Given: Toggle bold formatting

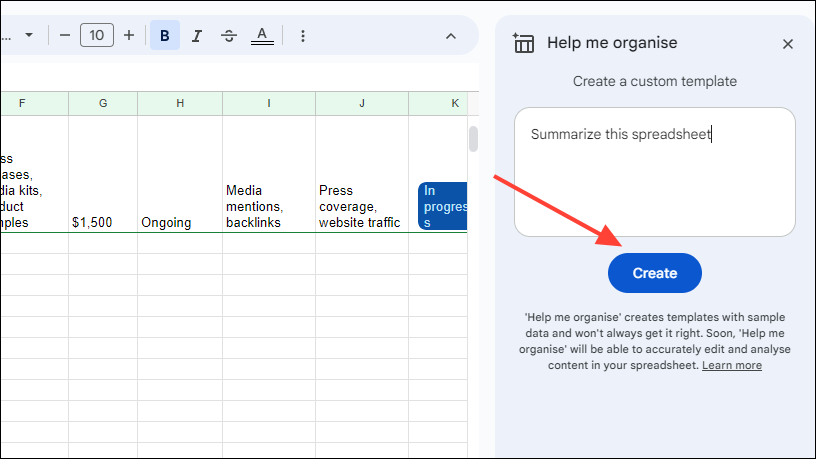Looking at the screenshot, I should tap(164, 35).
